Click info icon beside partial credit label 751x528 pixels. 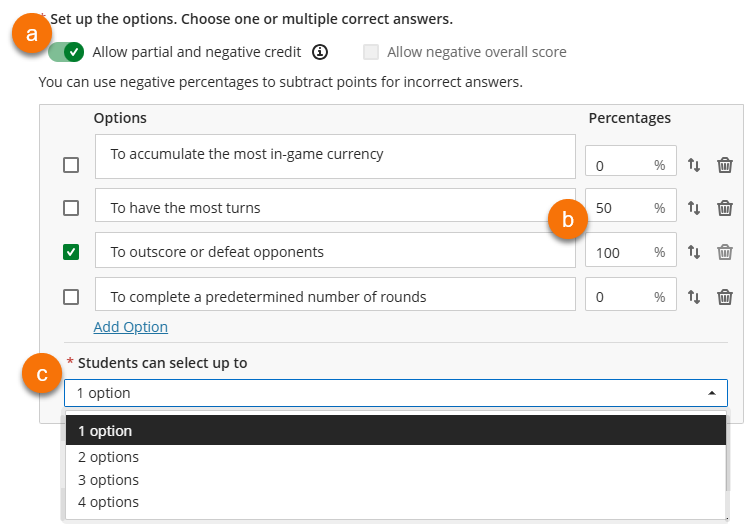(x=320, y=52)
